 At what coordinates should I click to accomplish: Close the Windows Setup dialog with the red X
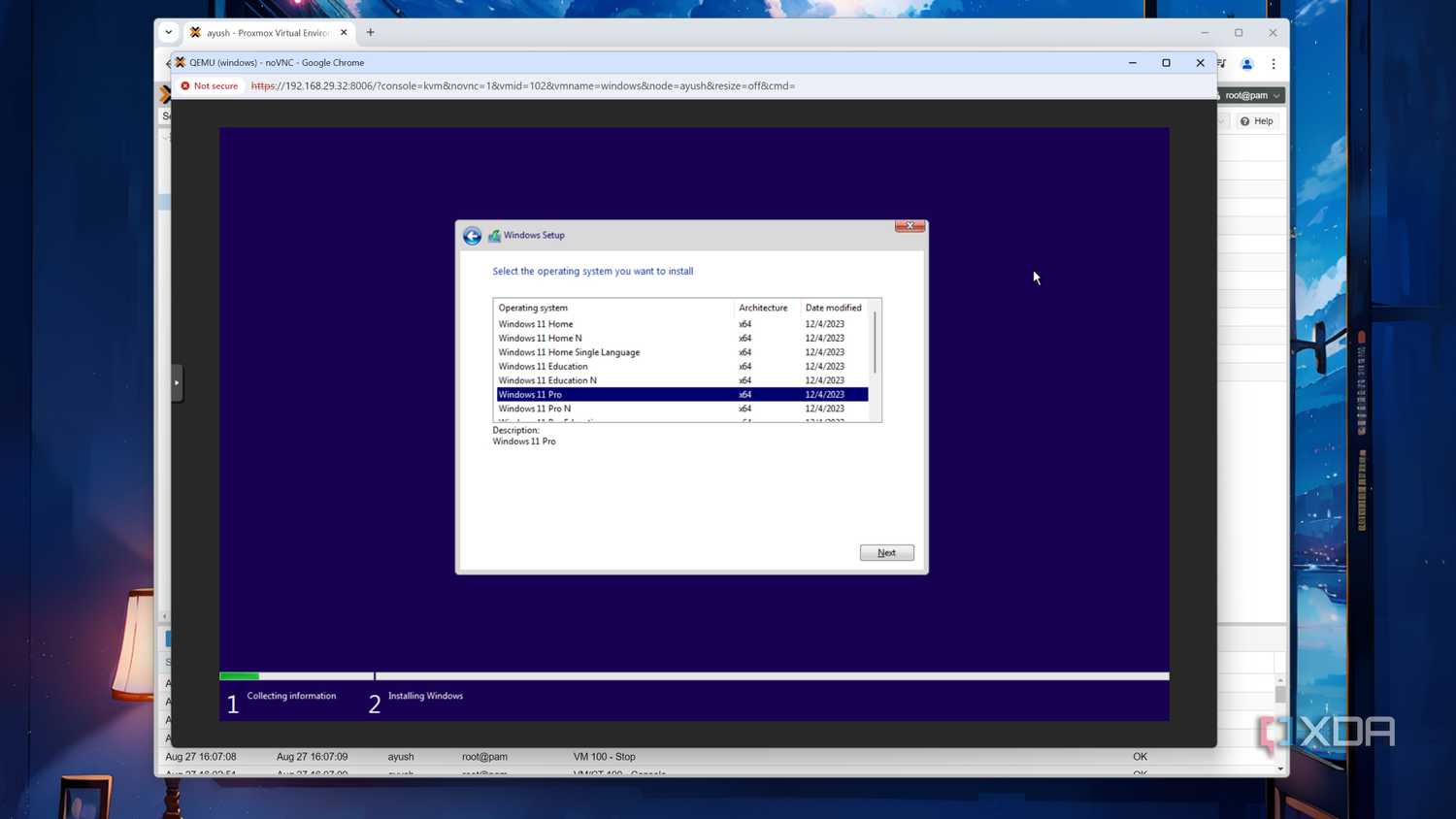point(910,226)
